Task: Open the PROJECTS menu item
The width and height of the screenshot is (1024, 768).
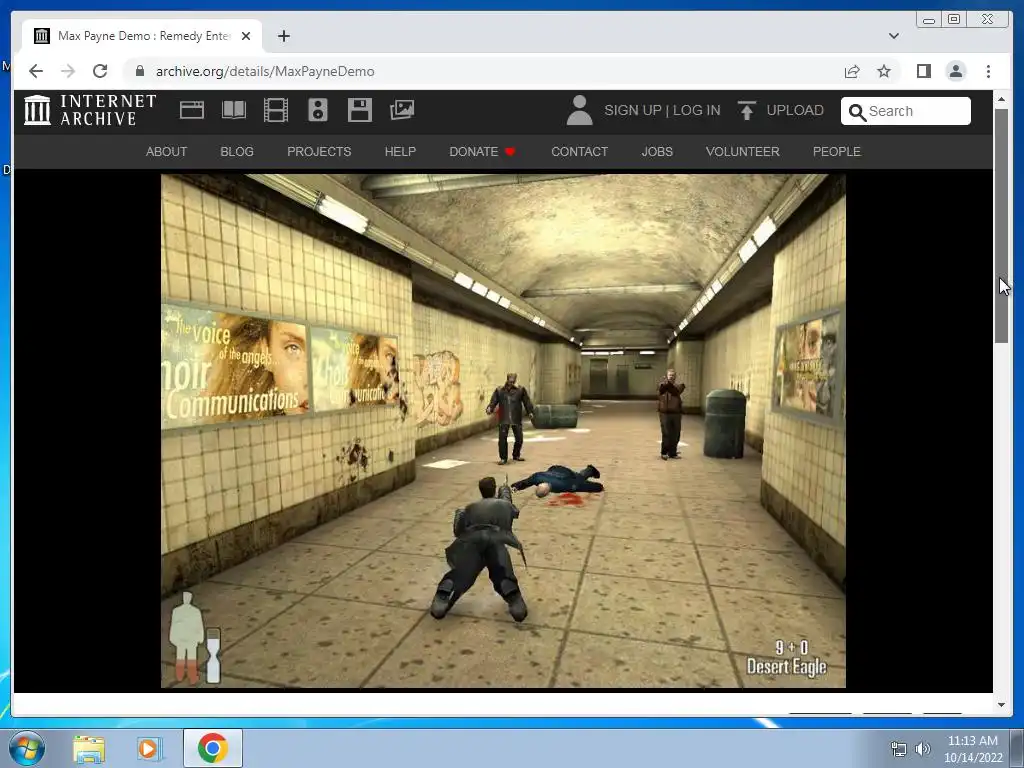Action: pos(319,152)
